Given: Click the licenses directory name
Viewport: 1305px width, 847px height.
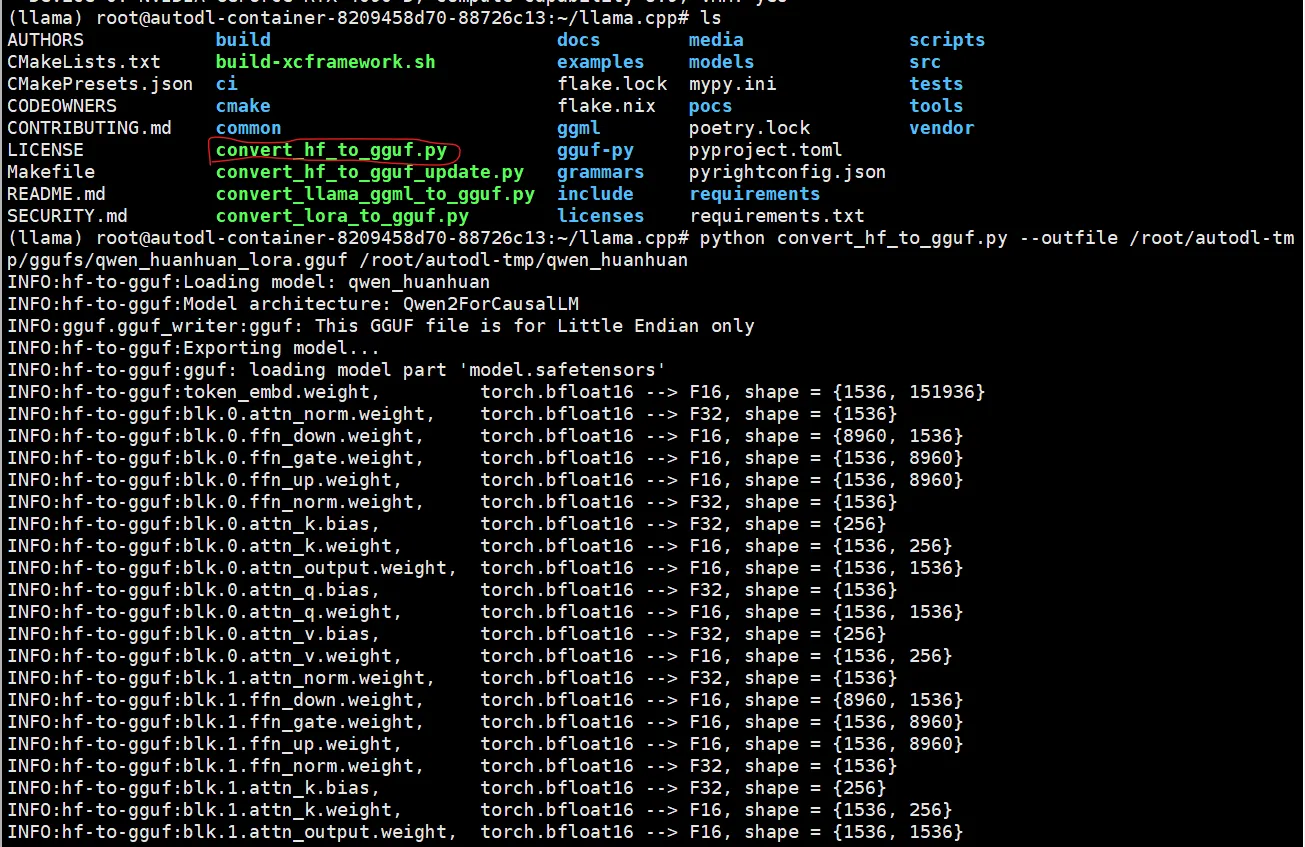Looking at the screenshot, I should coord(601,216).
